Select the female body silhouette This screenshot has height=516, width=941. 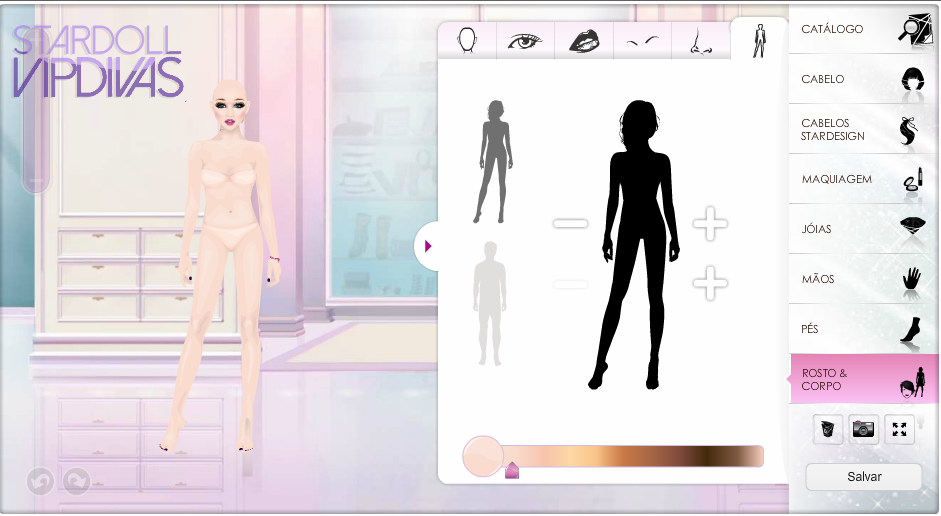point(495,162)
